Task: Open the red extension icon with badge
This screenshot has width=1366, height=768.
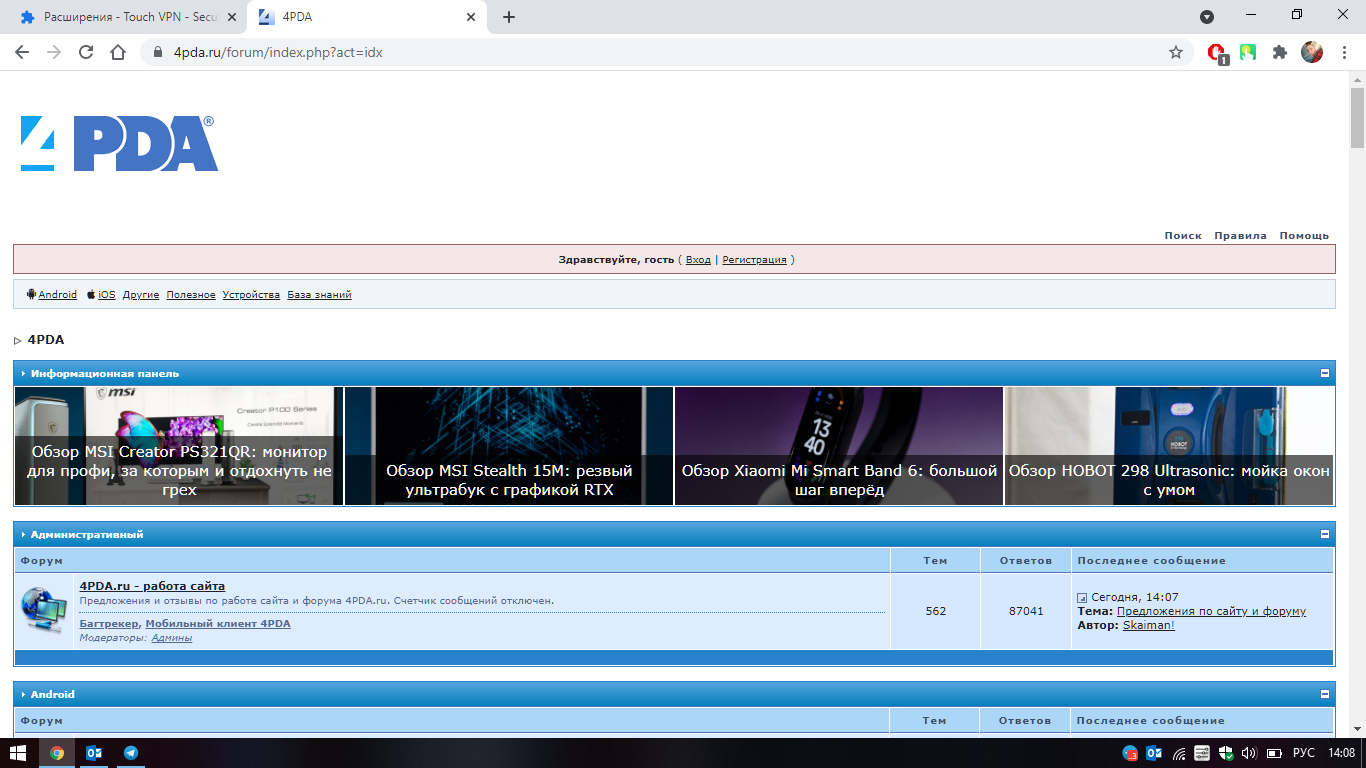Action: click(1217, 52)
